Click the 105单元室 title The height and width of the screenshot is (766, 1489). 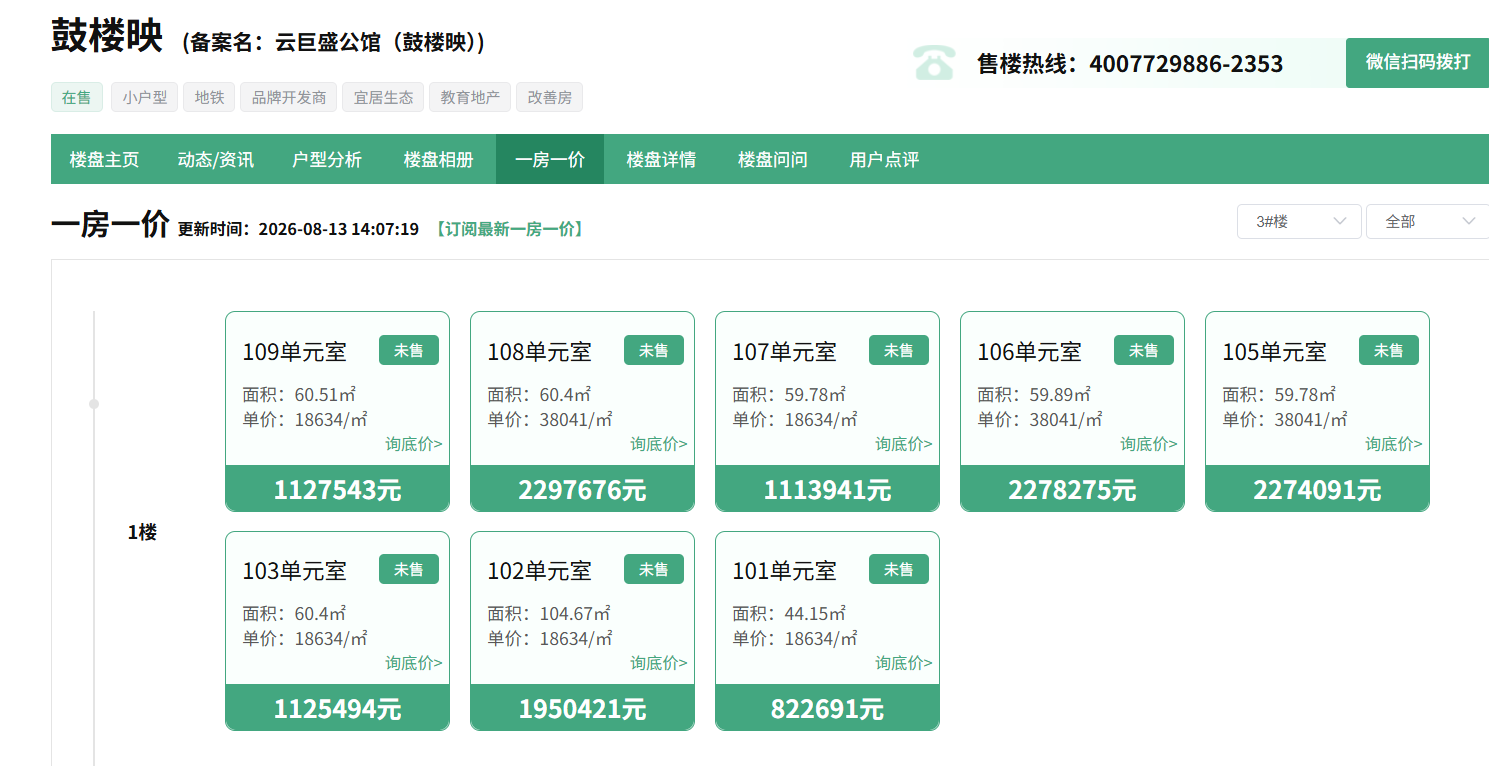(1275, 352)
